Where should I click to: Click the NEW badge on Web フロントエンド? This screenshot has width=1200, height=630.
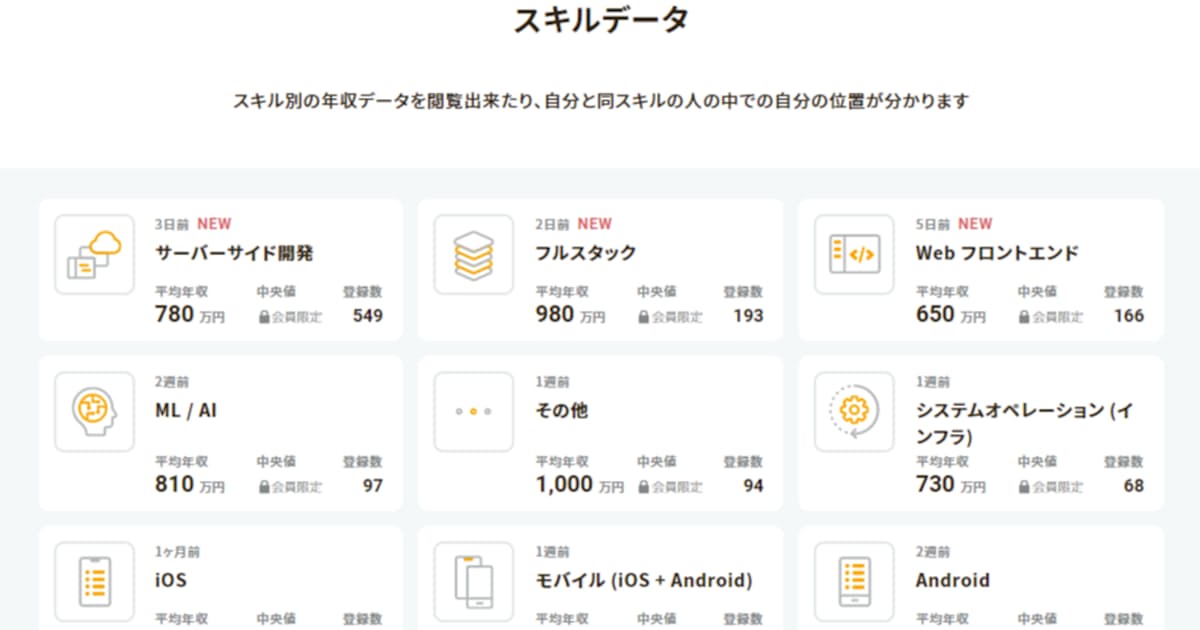975,224
